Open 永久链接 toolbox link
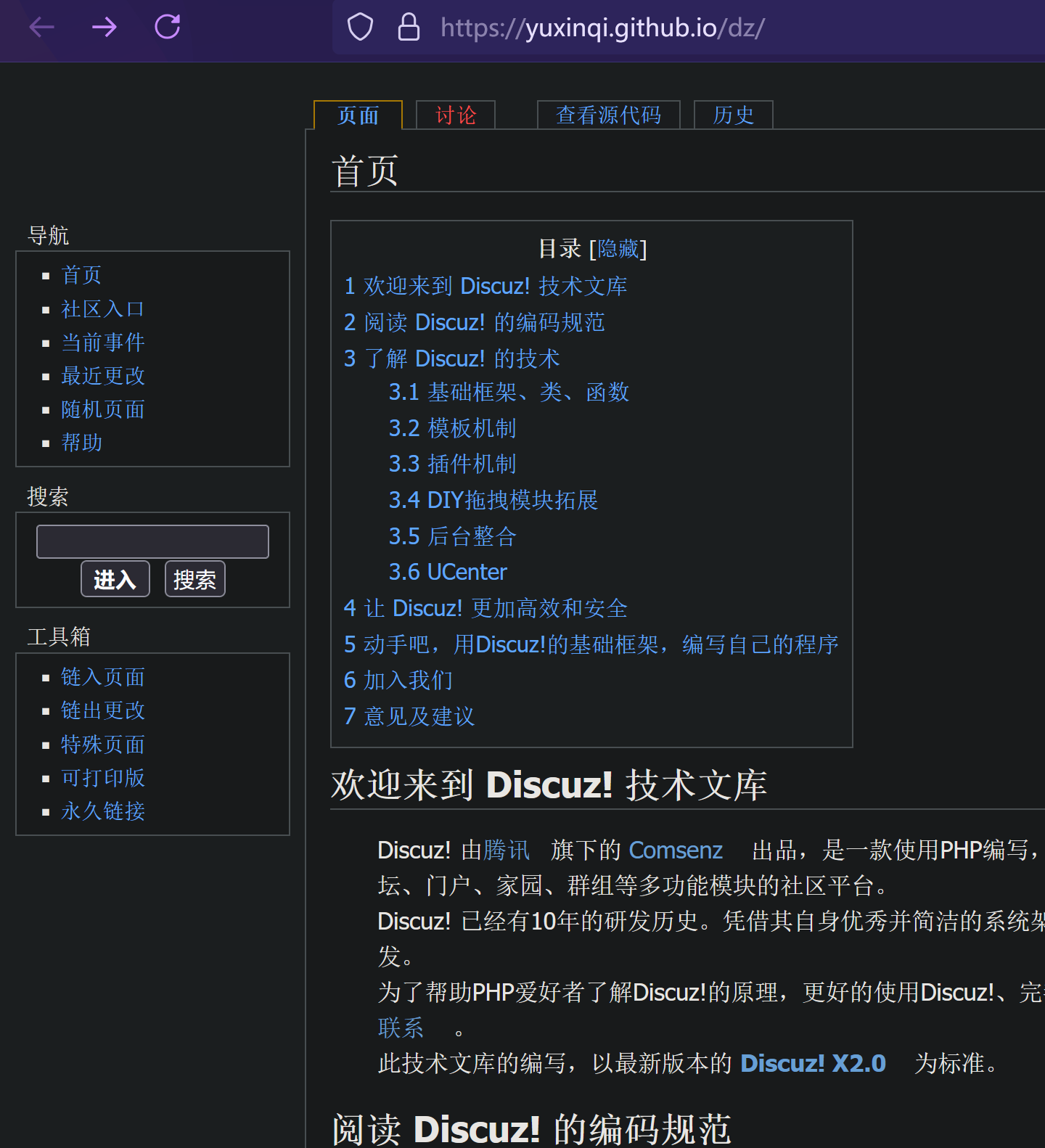Screen dimensions: 1045x1148 coord(102,811)
